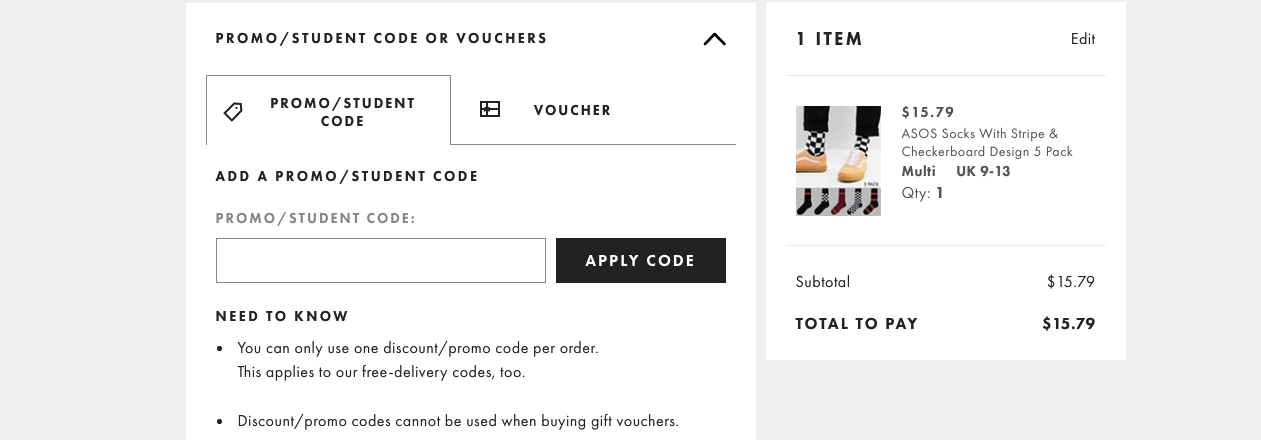1261x440 pixels.
Task: Click the Need To Know heading
Action: [x=282, y=316]
